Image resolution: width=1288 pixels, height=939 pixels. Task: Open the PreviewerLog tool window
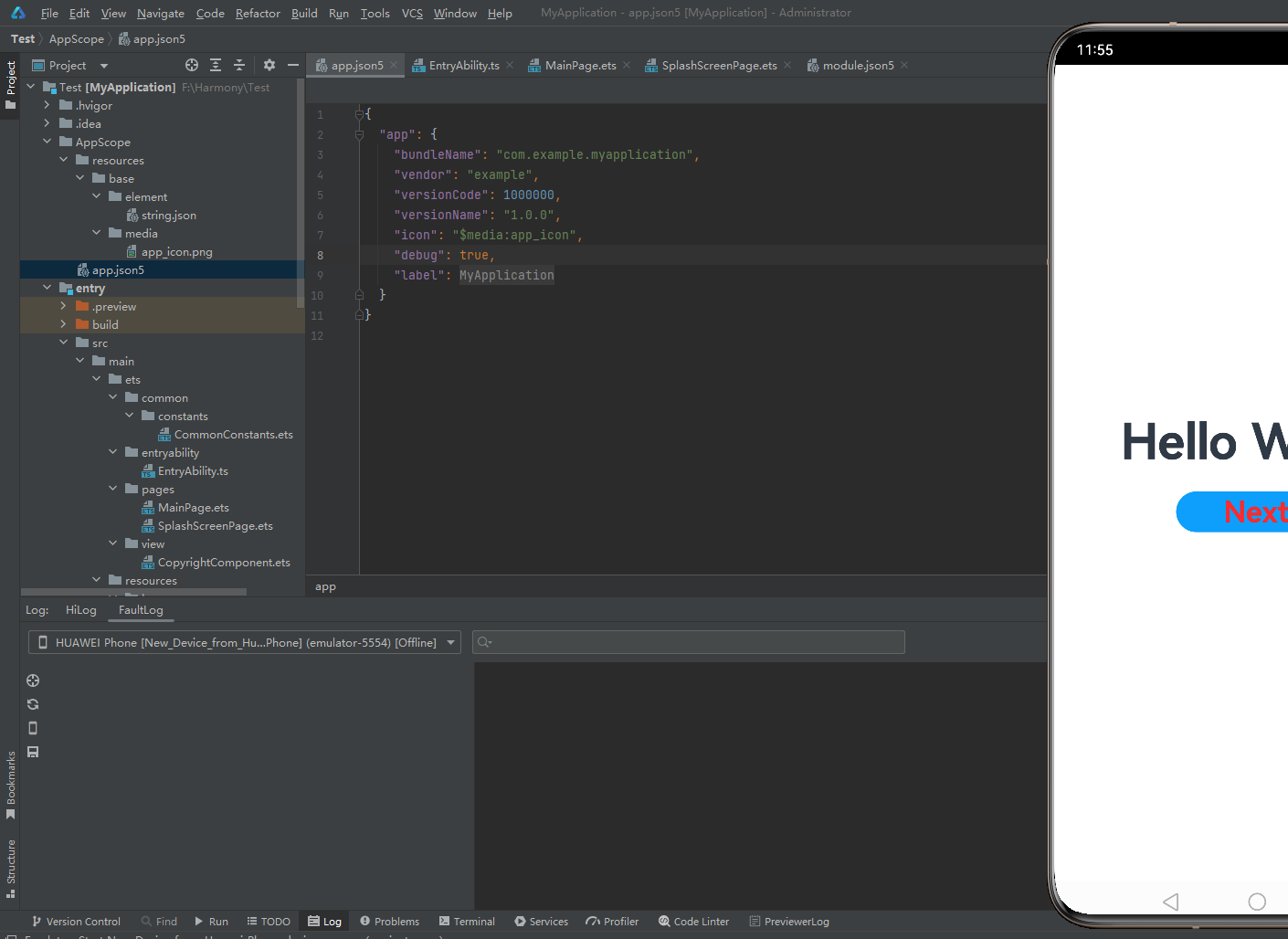[789, 922]
